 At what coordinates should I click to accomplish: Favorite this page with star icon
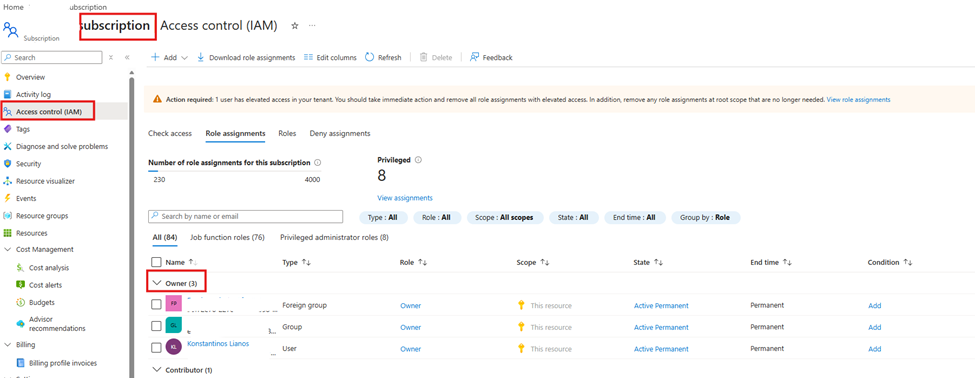tap(295, 25)
